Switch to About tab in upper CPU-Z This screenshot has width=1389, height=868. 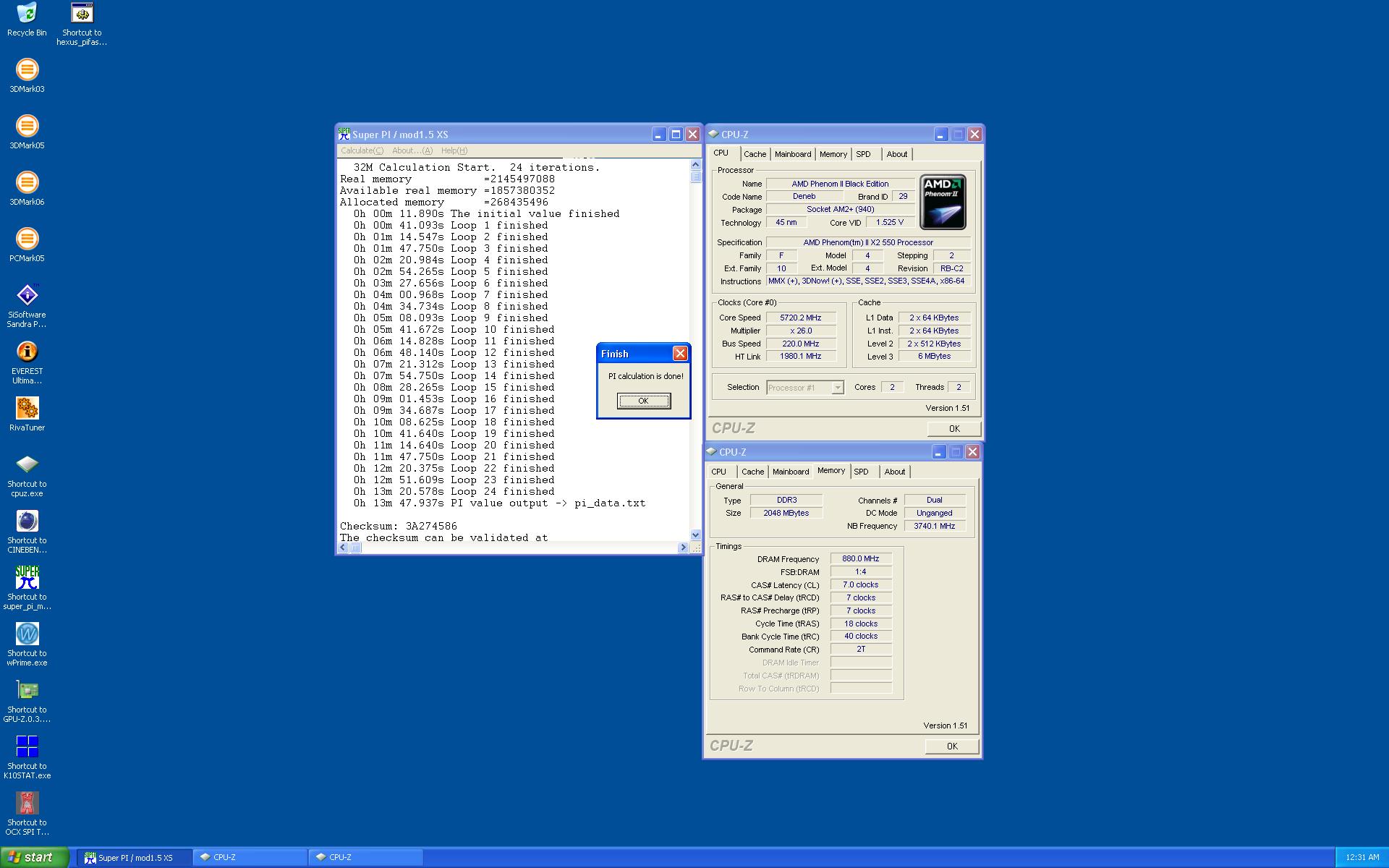pyautogui.click(x=896, y=154)
